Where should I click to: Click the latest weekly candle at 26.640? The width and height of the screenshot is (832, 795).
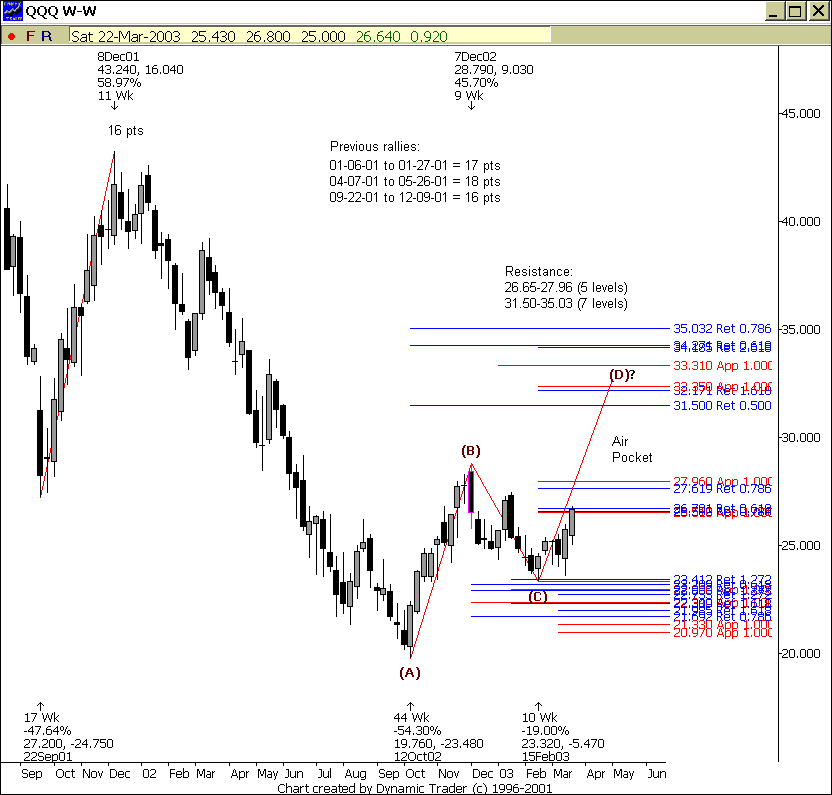click(x=573, y=522)
